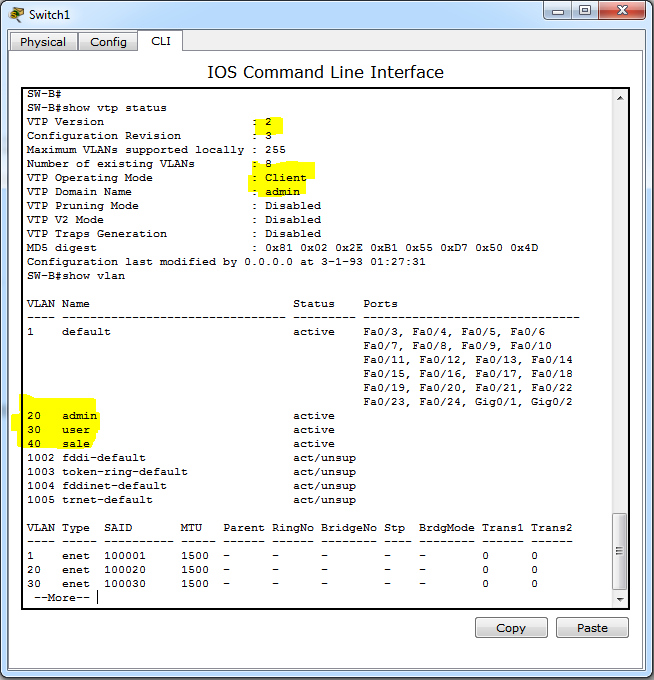Click the SAID value 100001
Image resolution: width=654 pixels, height=680 pixels.
coord(125,556)
